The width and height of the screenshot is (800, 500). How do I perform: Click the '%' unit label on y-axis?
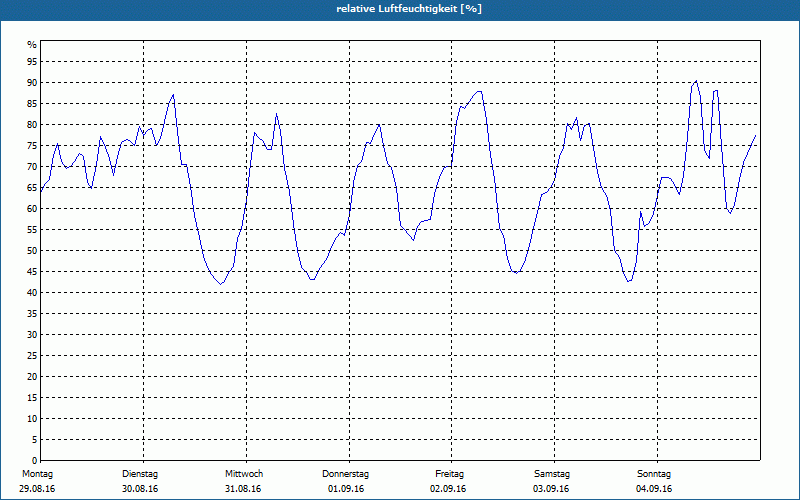[32, 45]
